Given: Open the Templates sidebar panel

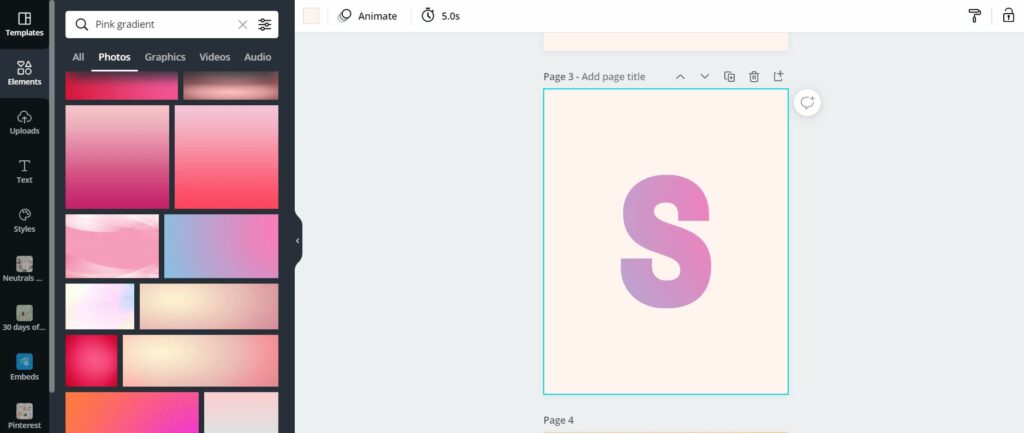Looking at the screenshot, I should [x=24, y=24].
